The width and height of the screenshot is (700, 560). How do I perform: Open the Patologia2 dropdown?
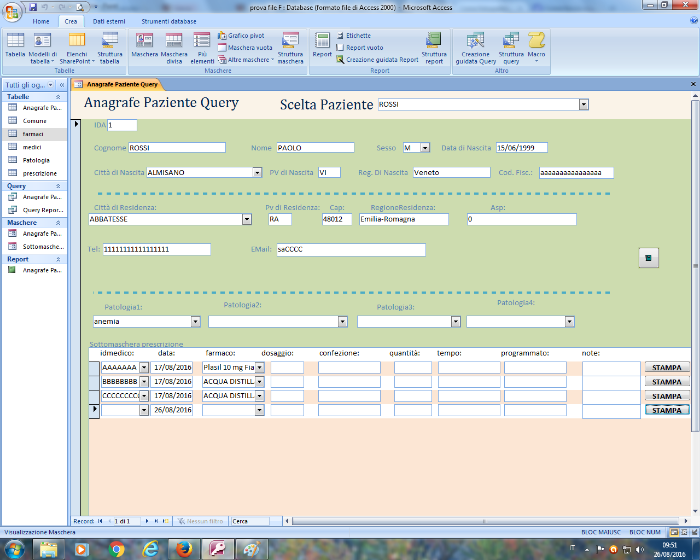pyautogui.click(x=342, y=322)
